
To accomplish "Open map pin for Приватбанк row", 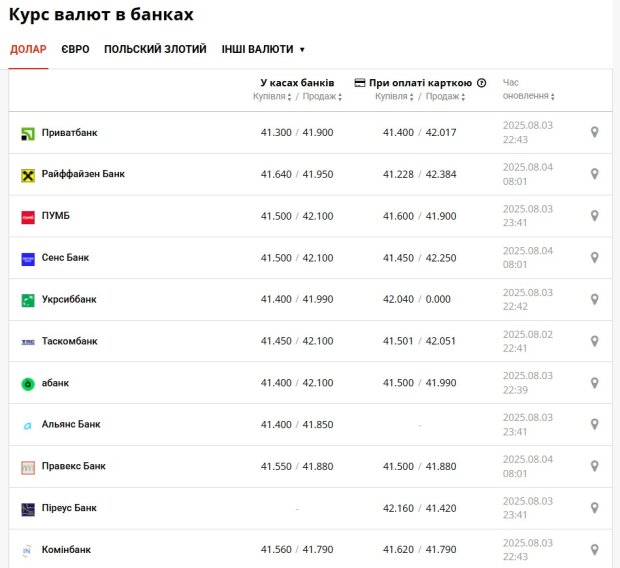I will tap(594, 132).
